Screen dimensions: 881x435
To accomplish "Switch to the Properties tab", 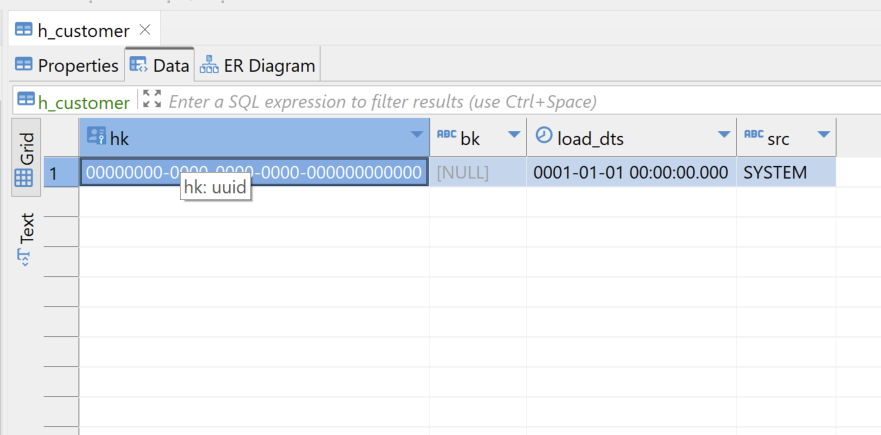I will [x=66, y=66].
